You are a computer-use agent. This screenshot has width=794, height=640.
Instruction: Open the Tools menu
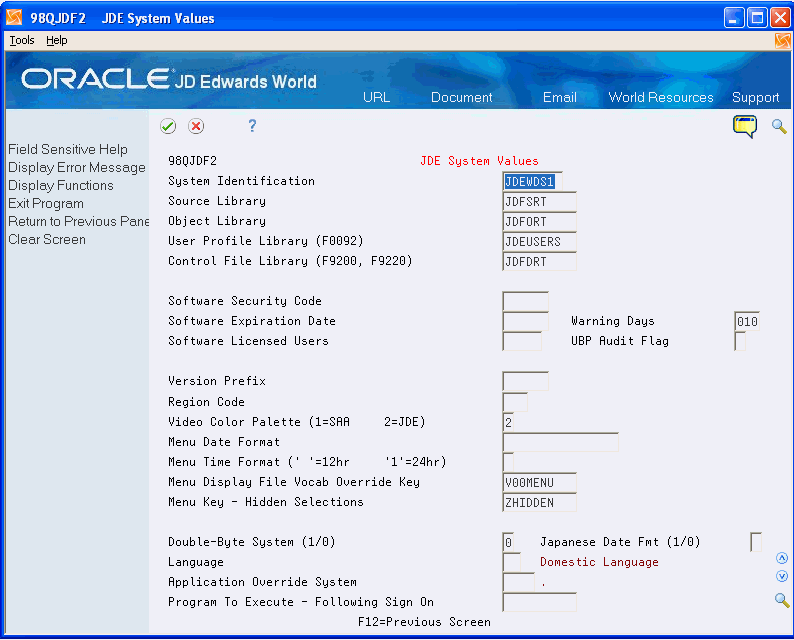coord(22,40)
